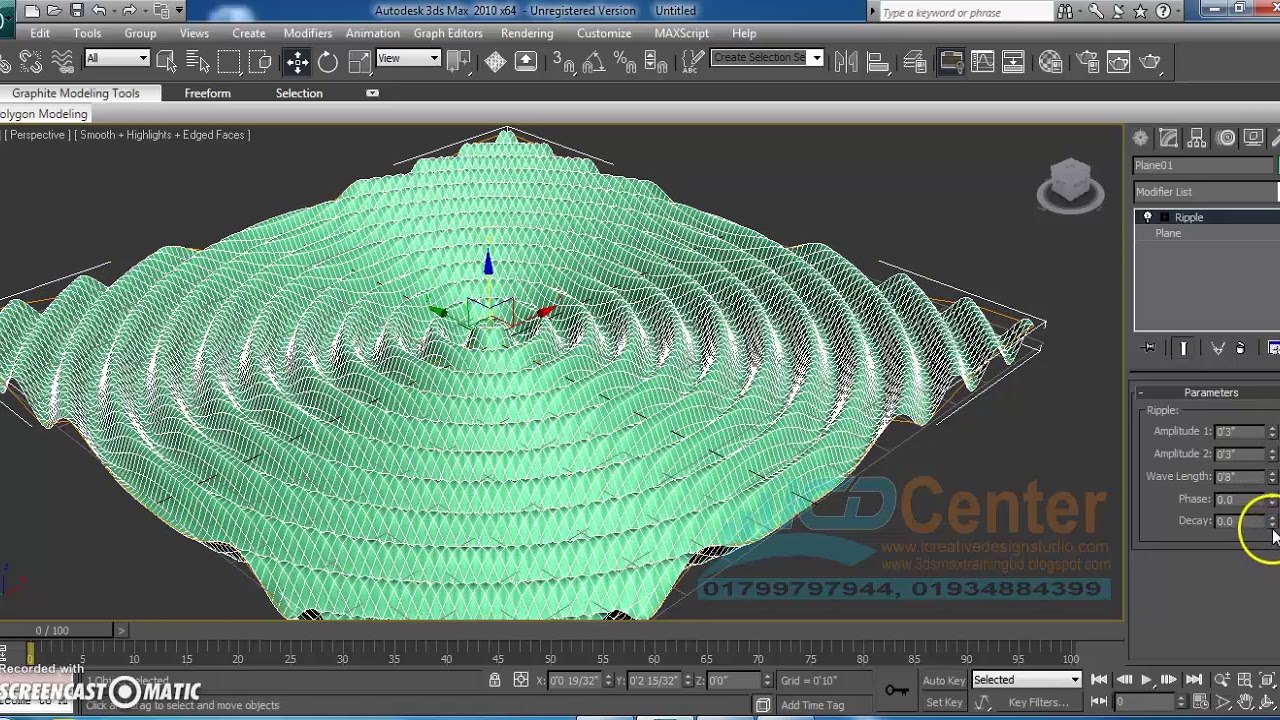This screenshot has height=720, width=1280.
Task: Open the reference coordinate View dropdown
Action: coord(408,58)
